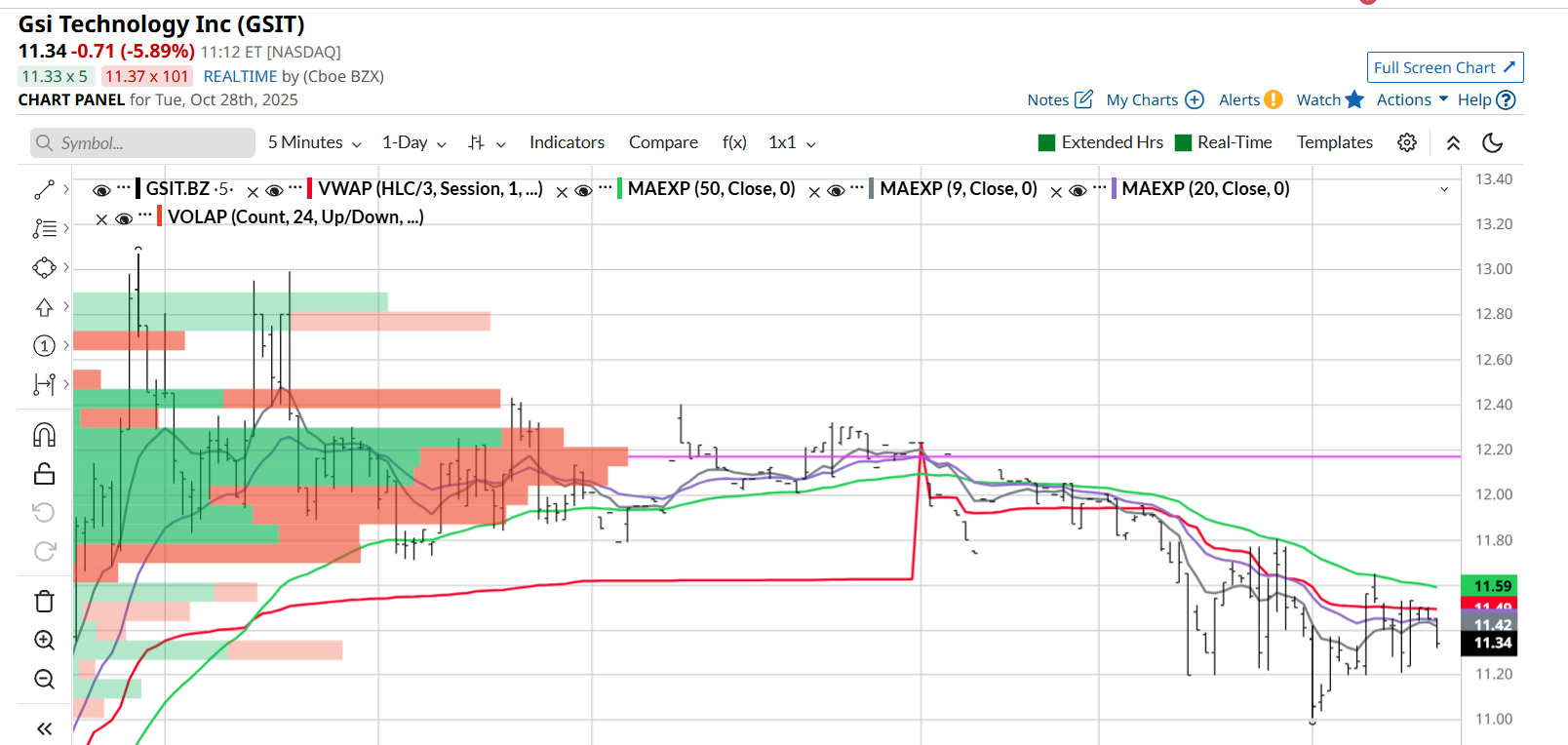Select the magnet snap tool
The image size is (1568, 745).
click(x=45, y=434)
